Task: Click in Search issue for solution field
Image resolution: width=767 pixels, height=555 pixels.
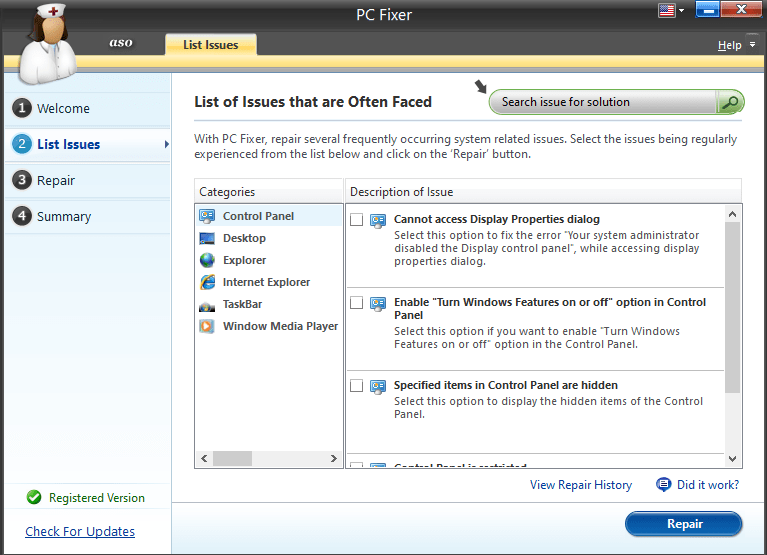Action: pos(604,102)
